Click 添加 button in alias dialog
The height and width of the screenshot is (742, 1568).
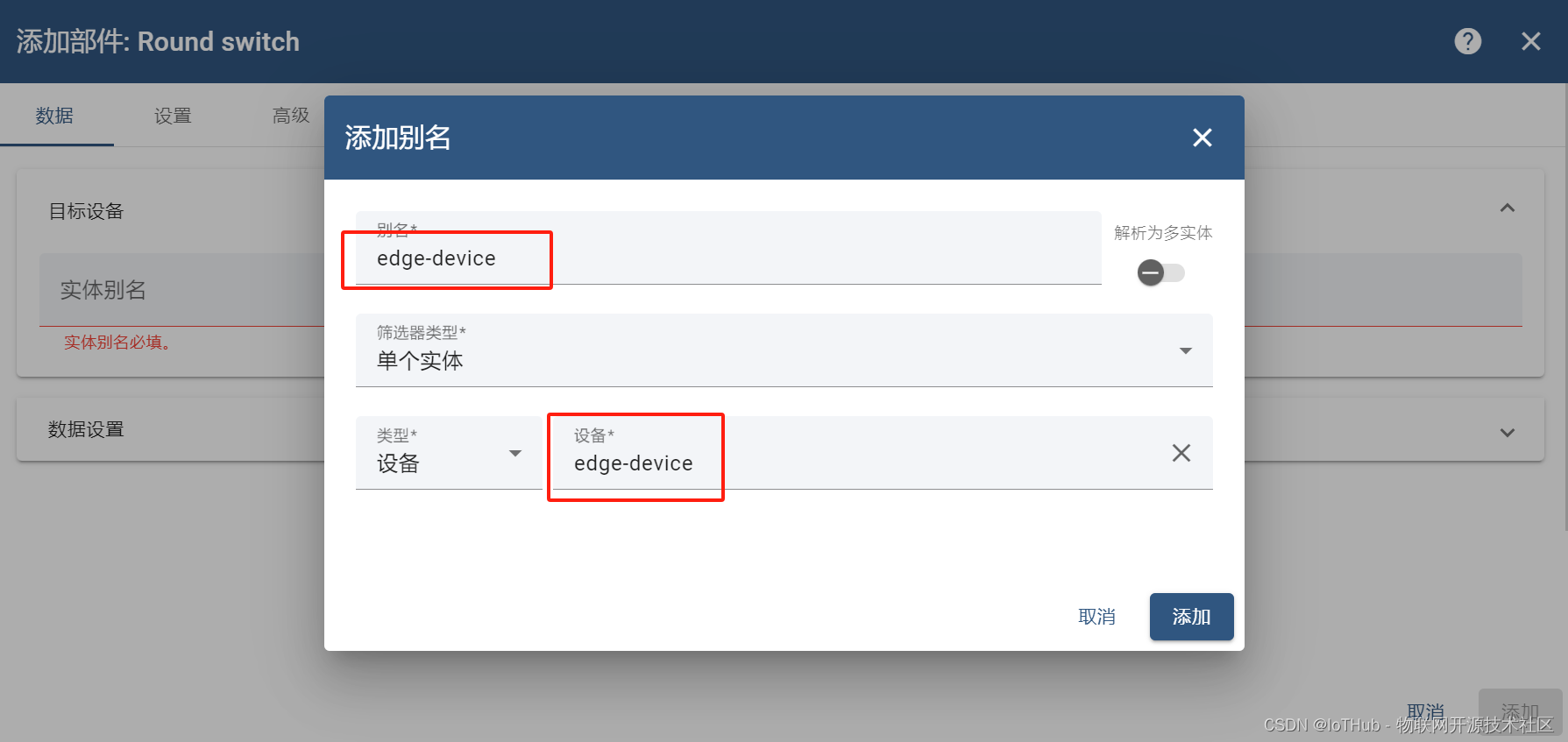coord(1191,617)
